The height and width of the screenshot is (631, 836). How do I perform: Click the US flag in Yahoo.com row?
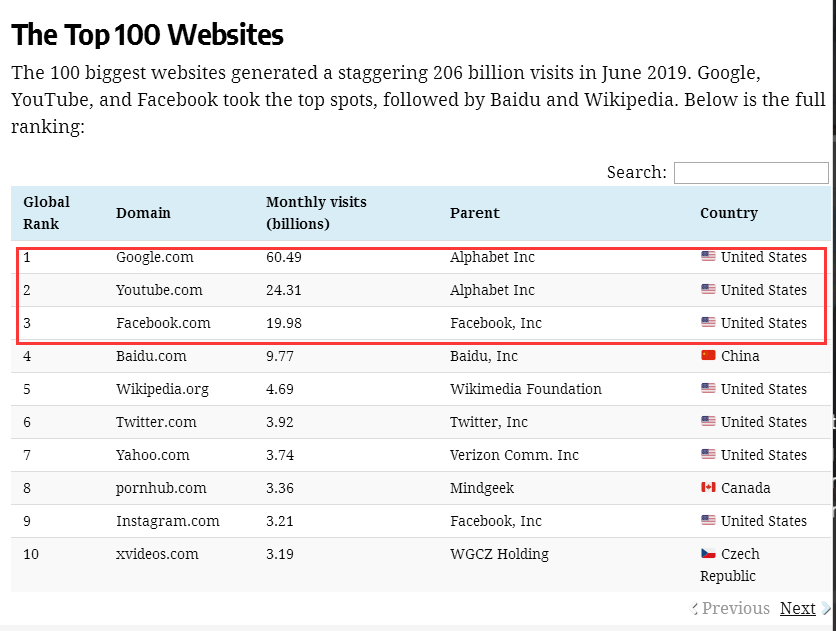[708, 454]
